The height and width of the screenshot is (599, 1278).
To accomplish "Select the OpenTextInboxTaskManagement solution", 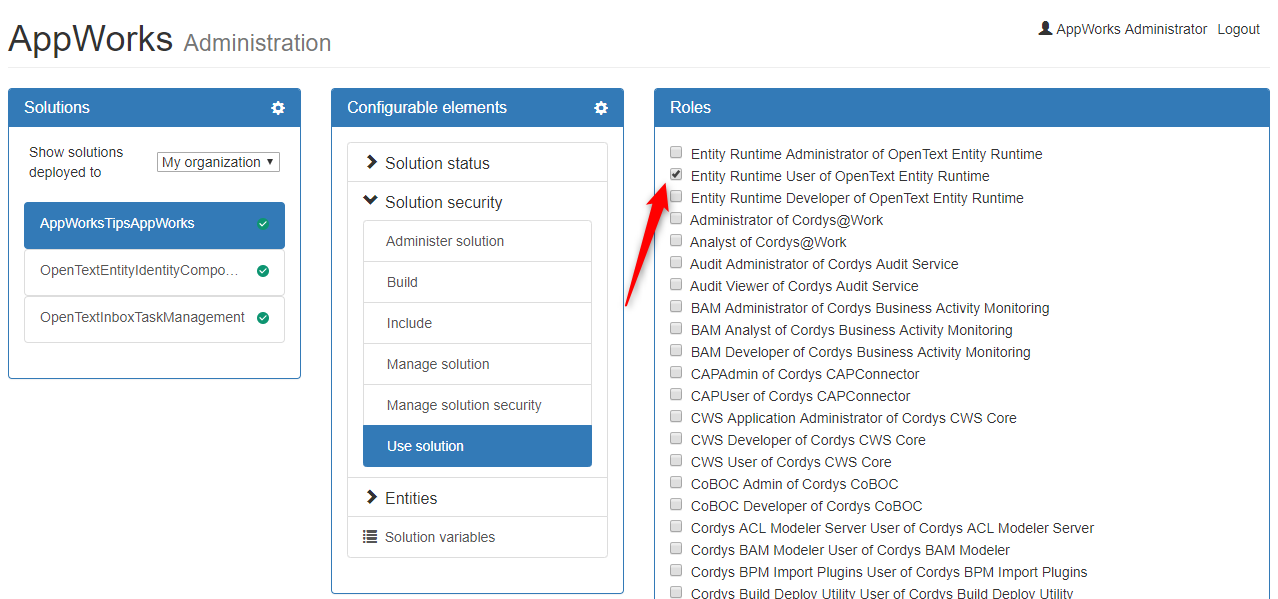I will [142, 318].
